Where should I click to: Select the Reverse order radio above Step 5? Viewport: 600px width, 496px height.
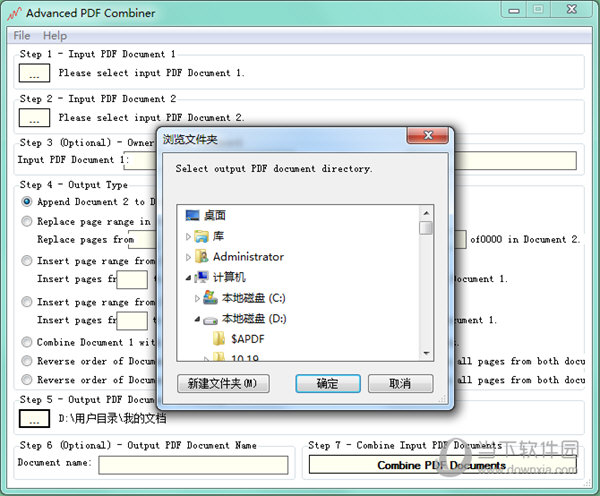pos(26,380)
